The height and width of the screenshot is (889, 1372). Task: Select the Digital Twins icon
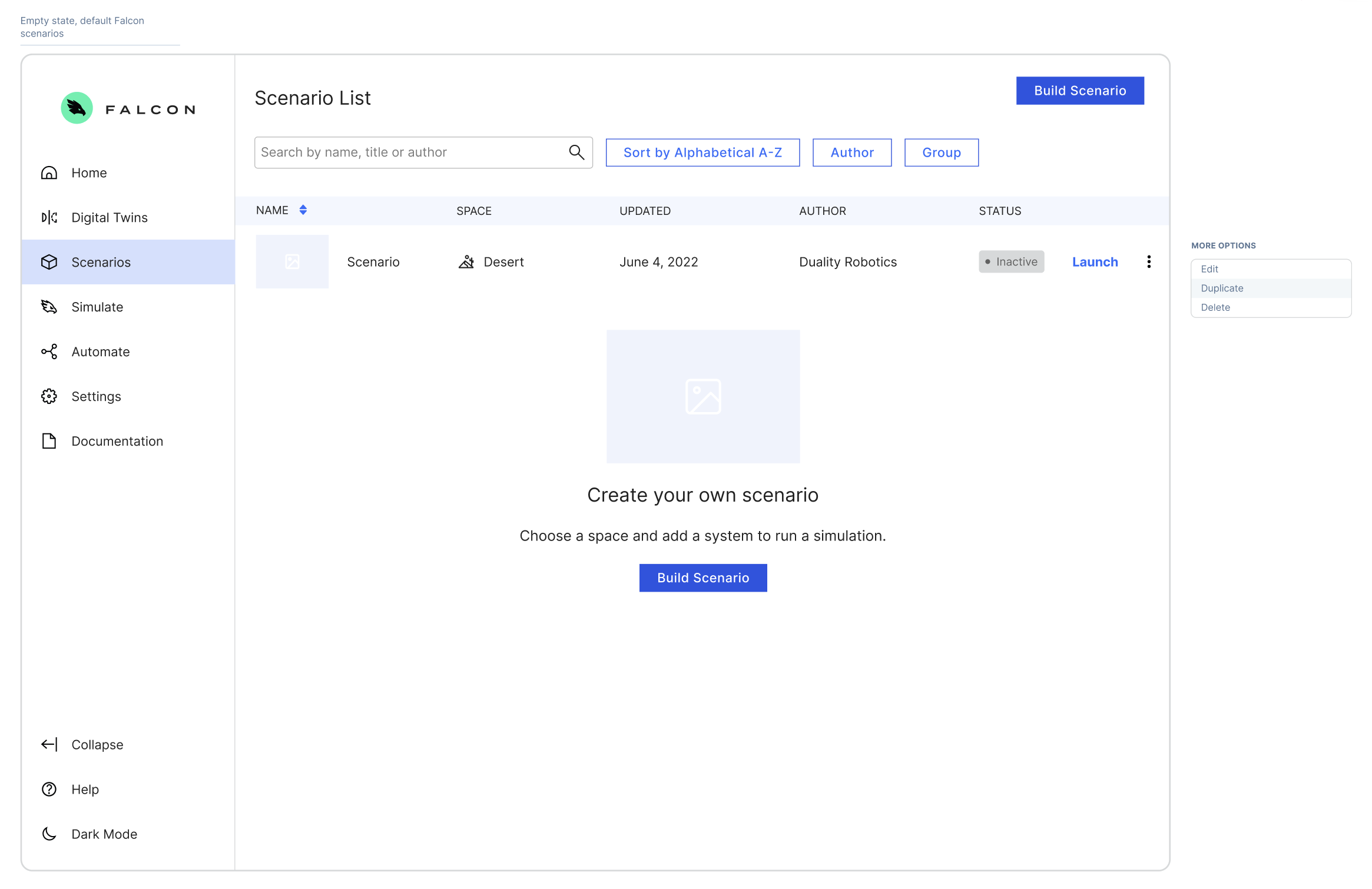point(49,217)
